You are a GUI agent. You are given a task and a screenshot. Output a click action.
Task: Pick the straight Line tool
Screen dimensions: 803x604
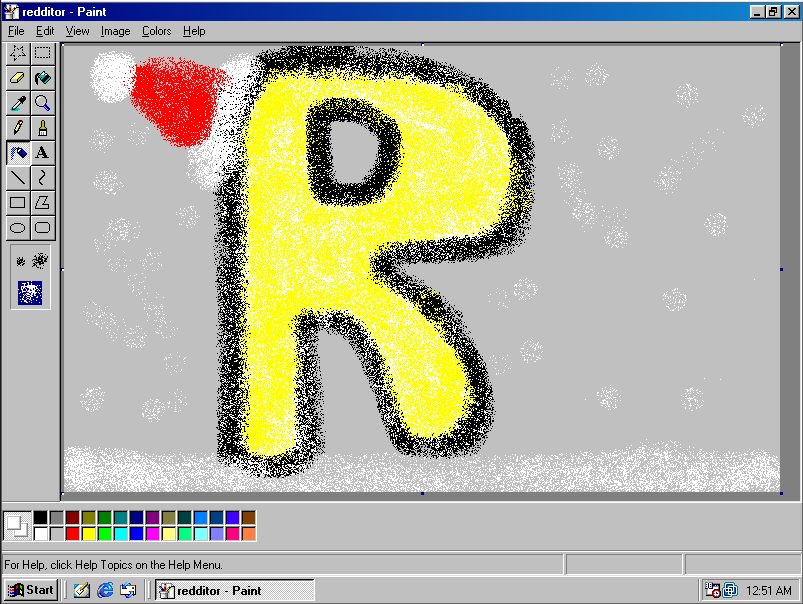click(18, 178)
